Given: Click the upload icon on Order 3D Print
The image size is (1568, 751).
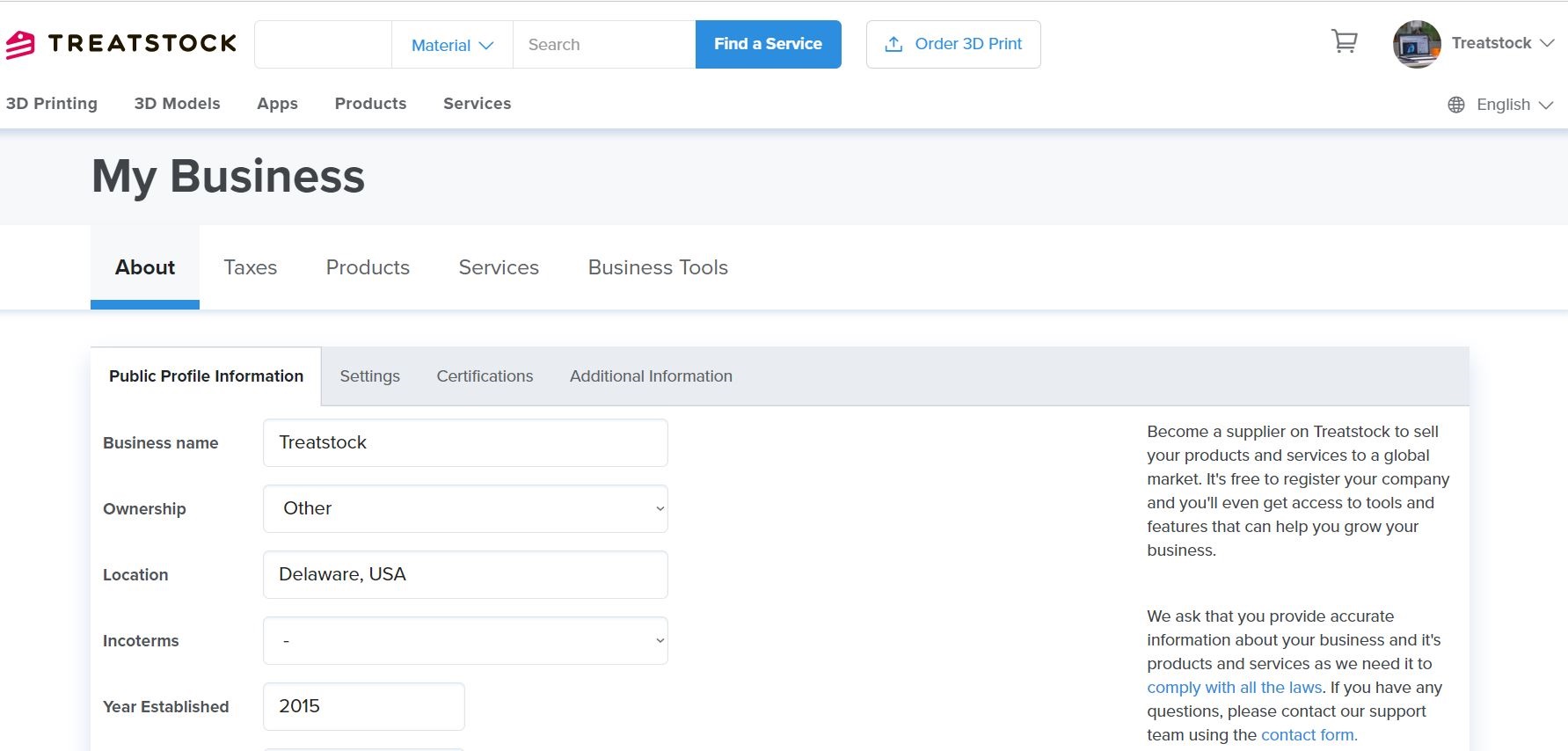Looking at the screenshot, I should (x=893, y=44).
